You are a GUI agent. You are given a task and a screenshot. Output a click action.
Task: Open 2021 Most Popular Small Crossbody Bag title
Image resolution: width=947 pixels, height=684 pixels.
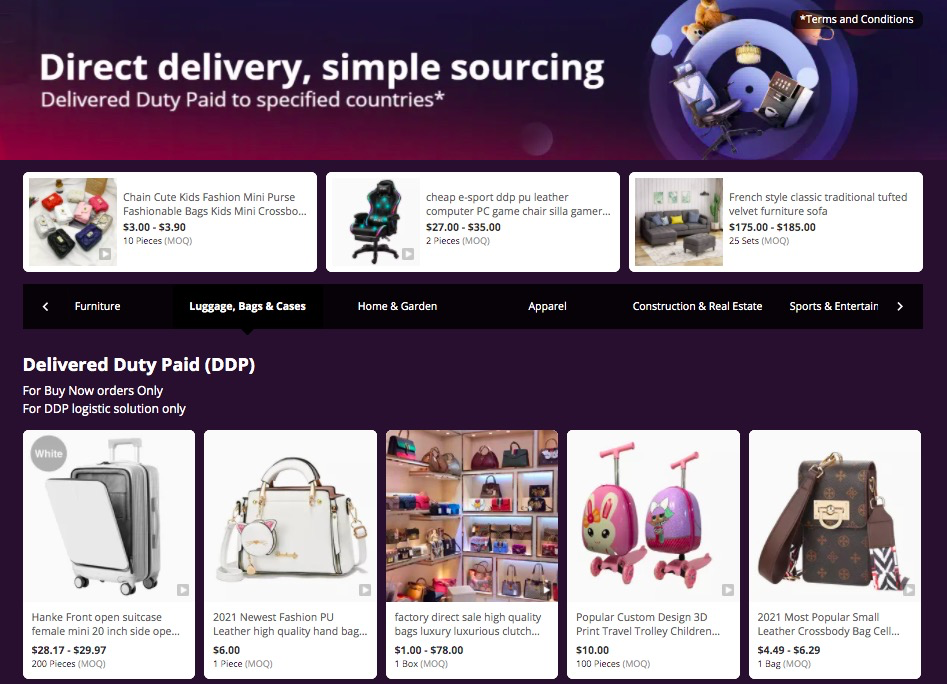tap(828, 624)
